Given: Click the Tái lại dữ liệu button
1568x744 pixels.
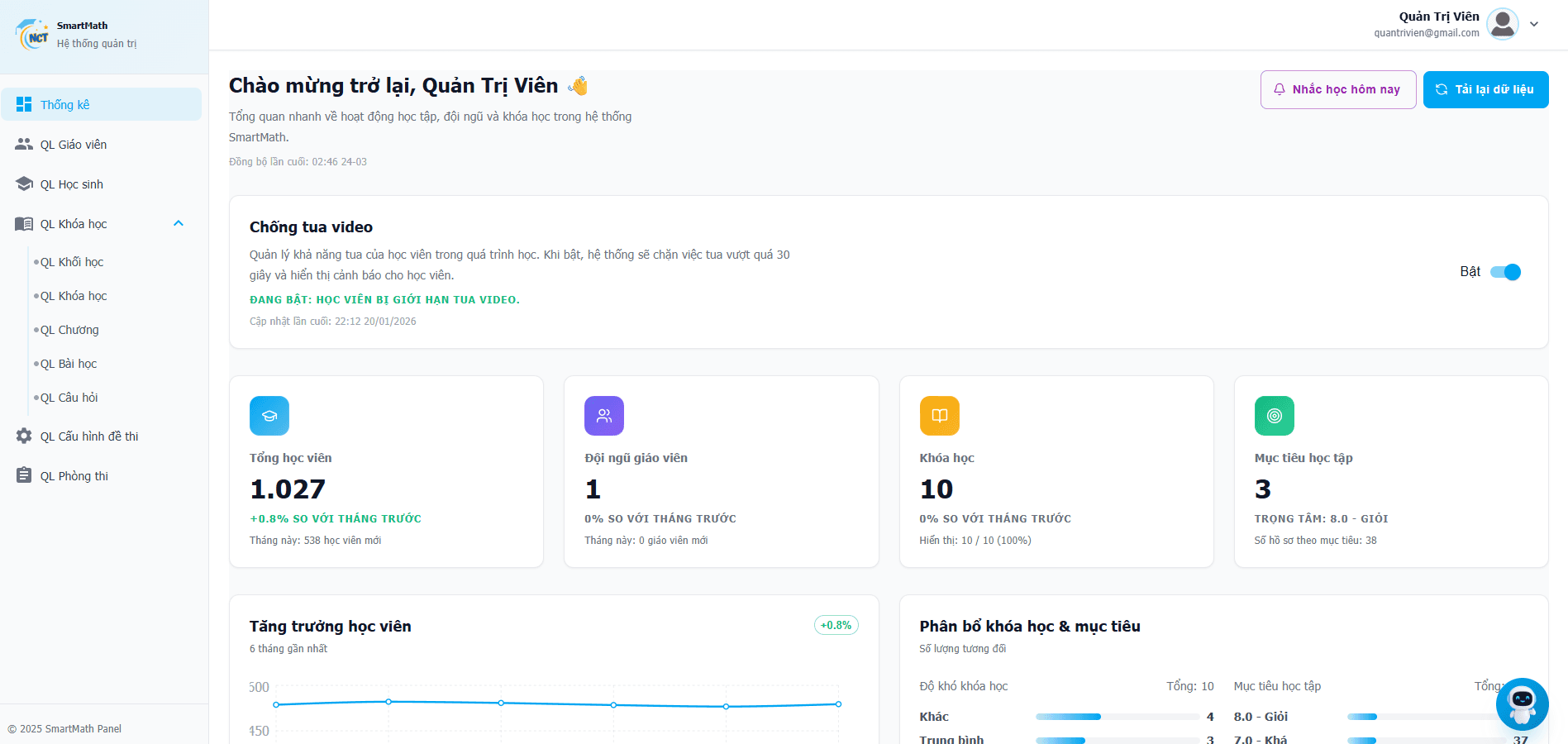Looking at the screenshot, I should click(x=1485, y=88).
